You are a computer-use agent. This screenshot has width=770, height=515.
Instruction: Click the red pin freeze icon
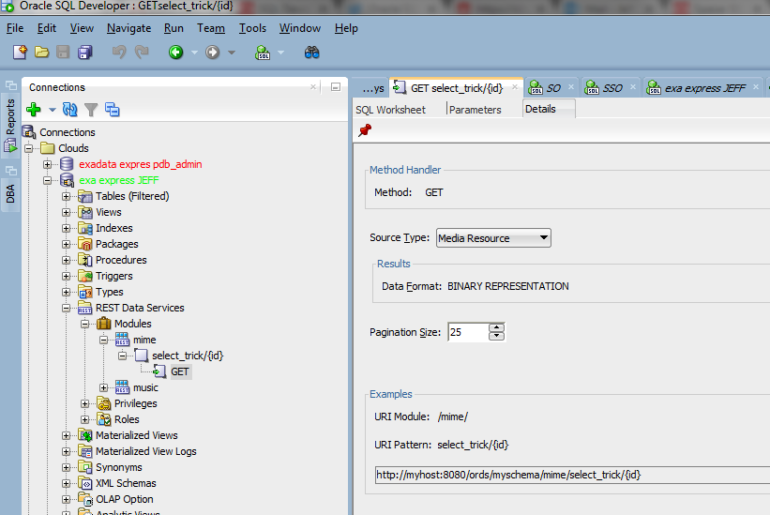coord(364,130)
